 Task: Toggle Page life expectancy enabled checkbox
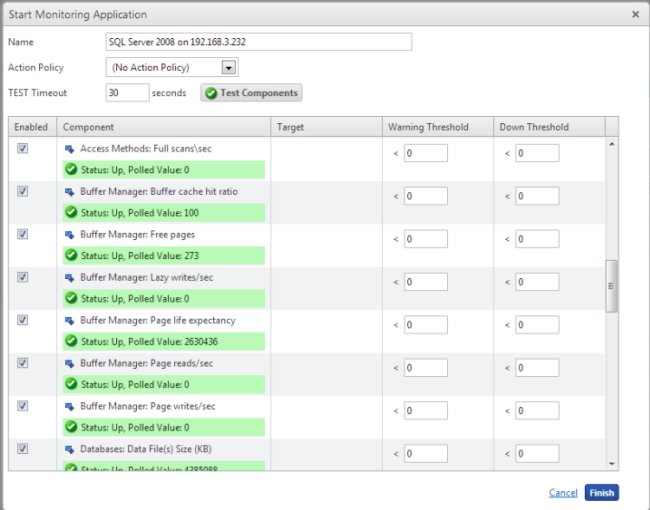pyautogui.click(x=22, y=320)
